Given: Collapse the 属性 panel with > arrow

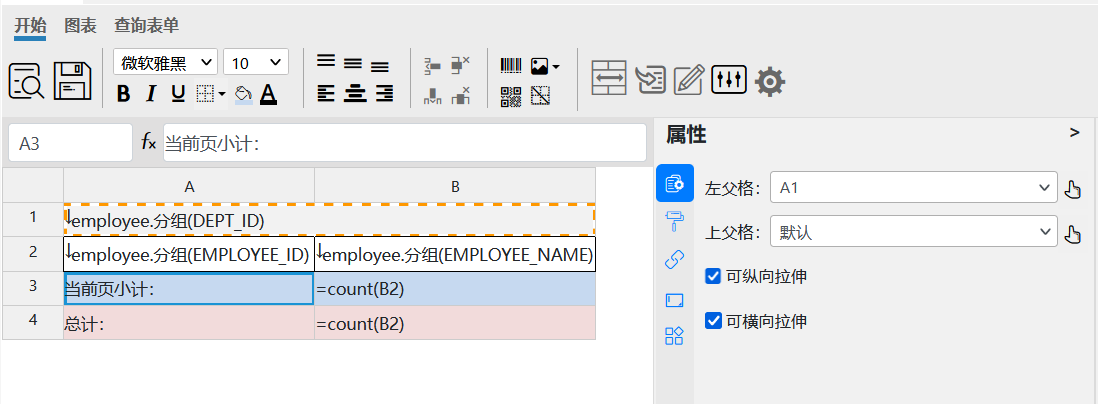Looking at the screenshot, I should (x=1075, y=132).
